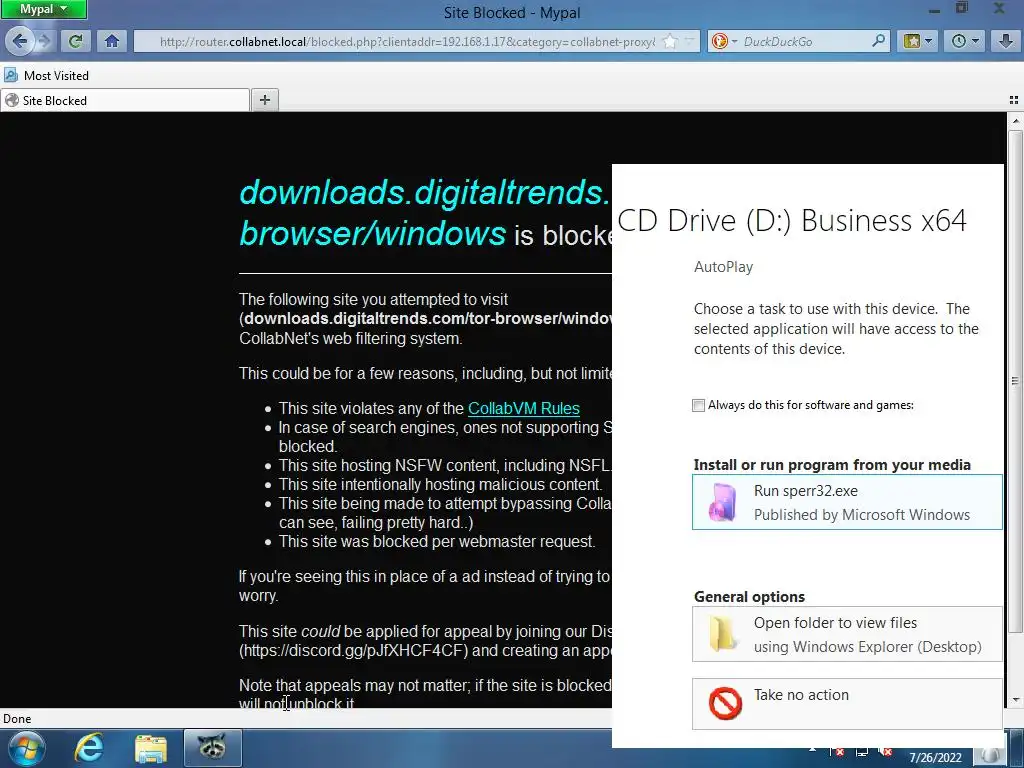Viewport: 1024px width, 768px height.
Task: Open the browser home page
Action: pyautogui.click(x=112, y=41)
